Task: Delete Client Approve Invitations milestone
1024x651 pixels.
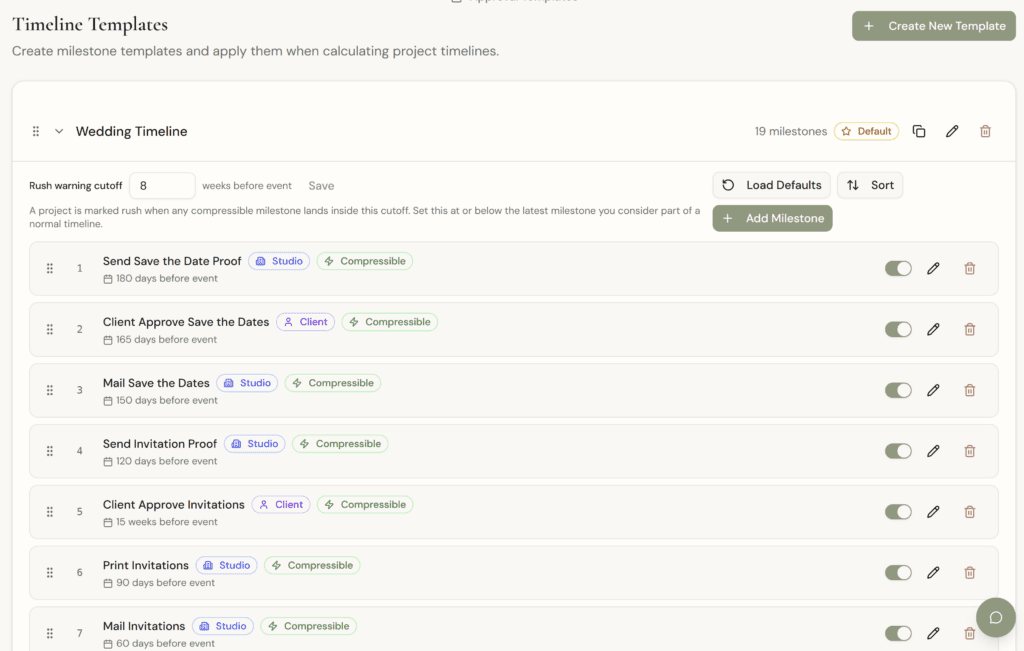Action: [x=970, y=511]
